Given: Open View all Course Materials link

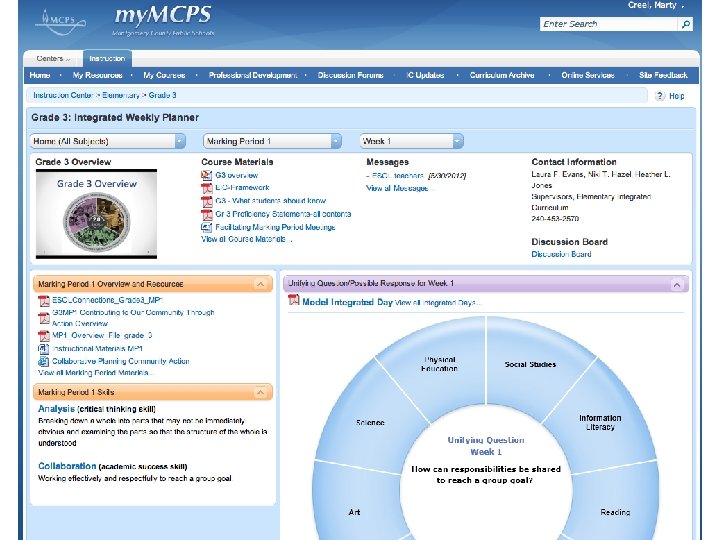Looking at the screenshot, I should (246, 239).
